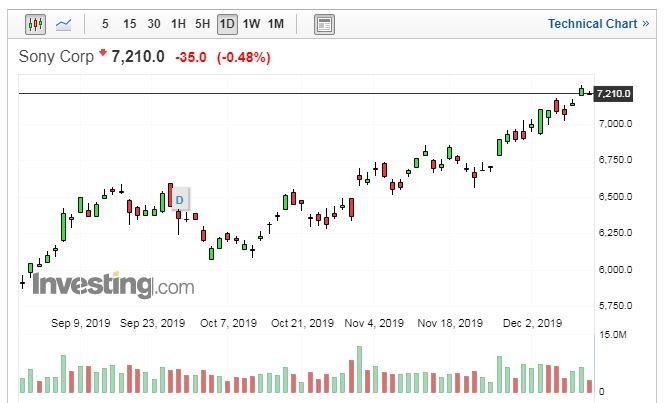Image resolution: width=664 pixels, height=403 pixels.
Task: Click the 5,750.0 axis price level
Action: click(615, 305)
